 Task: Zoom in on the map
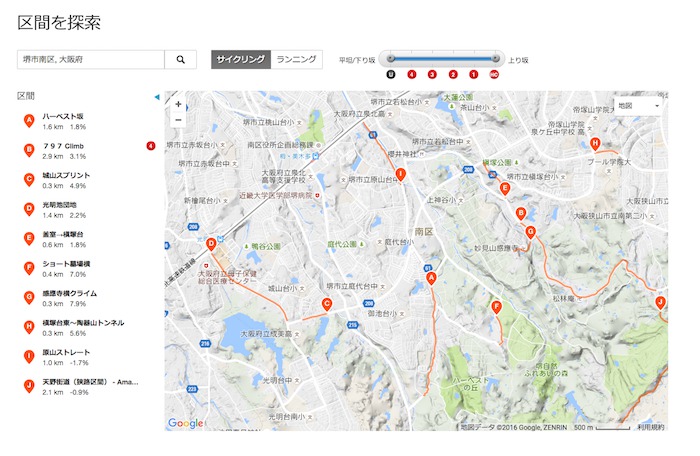pos(178,105)
